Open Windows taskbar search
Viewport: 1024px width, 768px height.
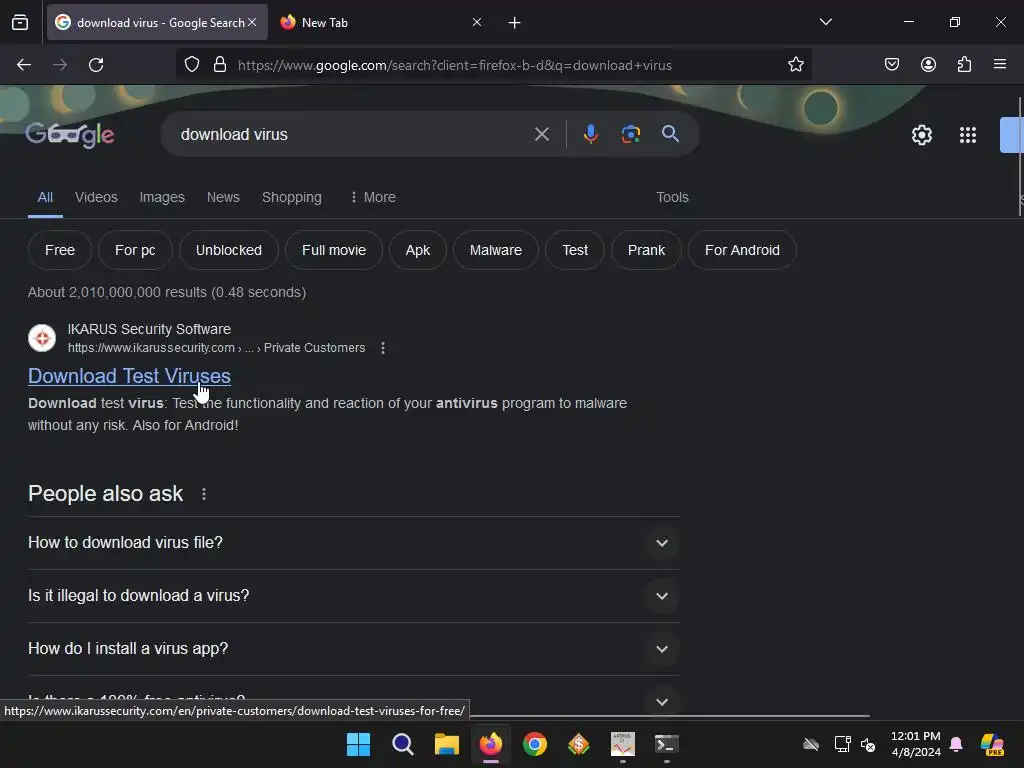coord(402,744)
